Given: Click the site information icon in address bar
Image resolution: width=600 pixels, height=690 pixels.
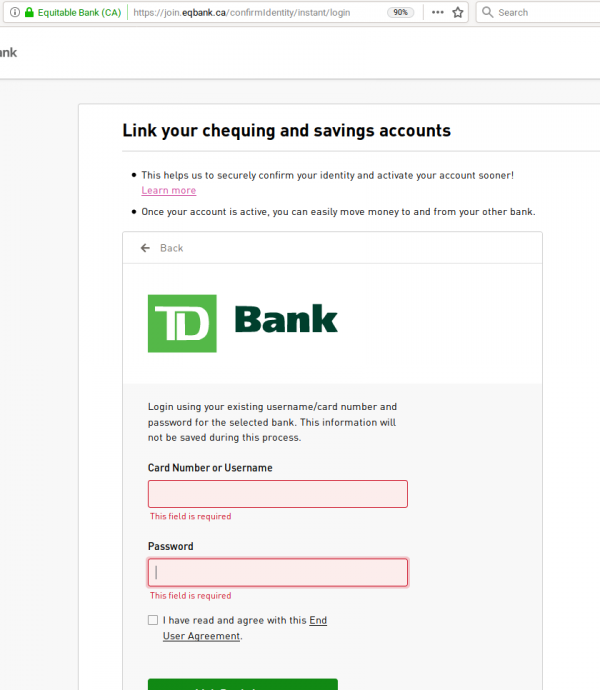Looking at the screenshot, I should [14, 13].
